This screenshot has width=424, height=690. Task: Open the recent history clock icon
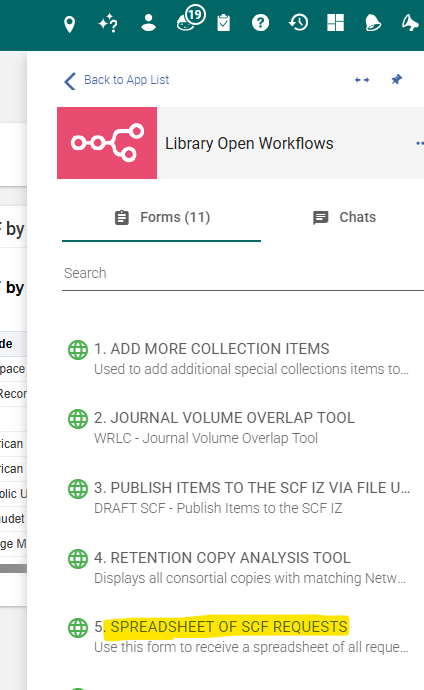[x=299, y=22]
